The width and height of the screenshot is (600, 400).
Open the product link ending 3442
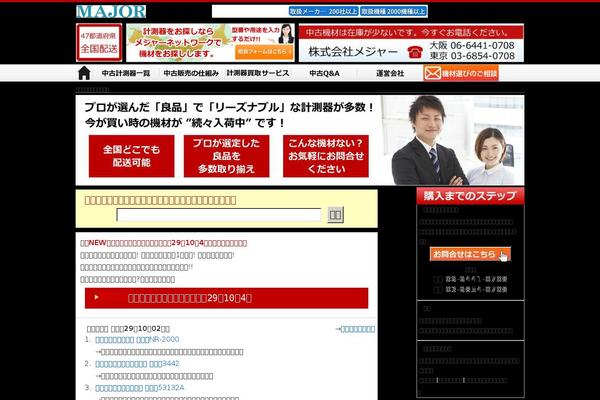tap(137, 364)
